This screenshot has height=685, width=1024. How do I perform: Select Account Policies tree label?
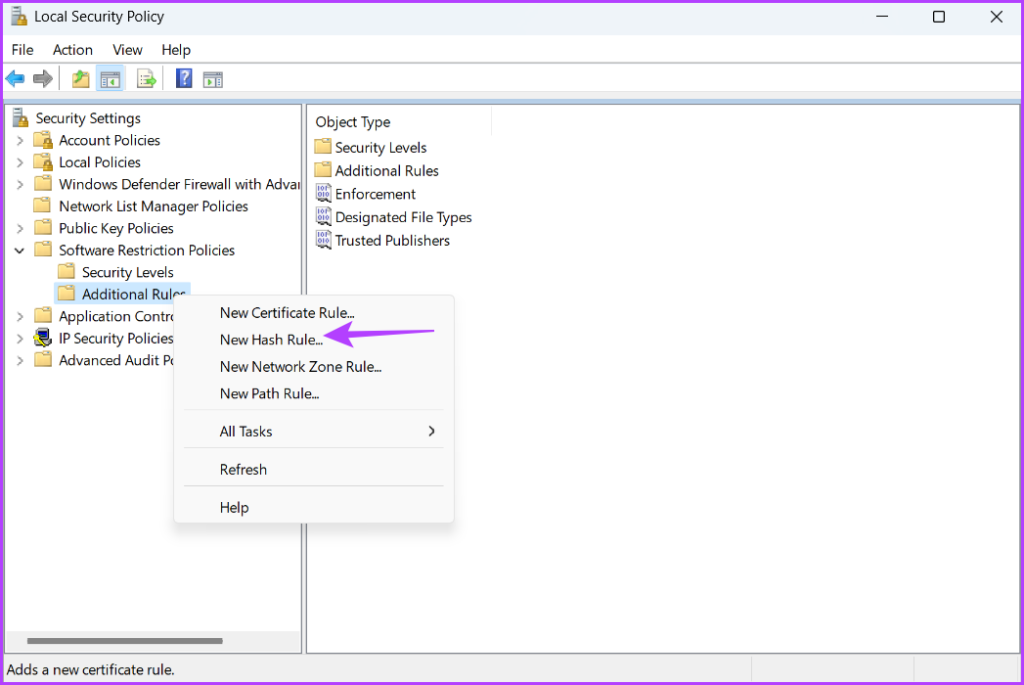(109, 140)
